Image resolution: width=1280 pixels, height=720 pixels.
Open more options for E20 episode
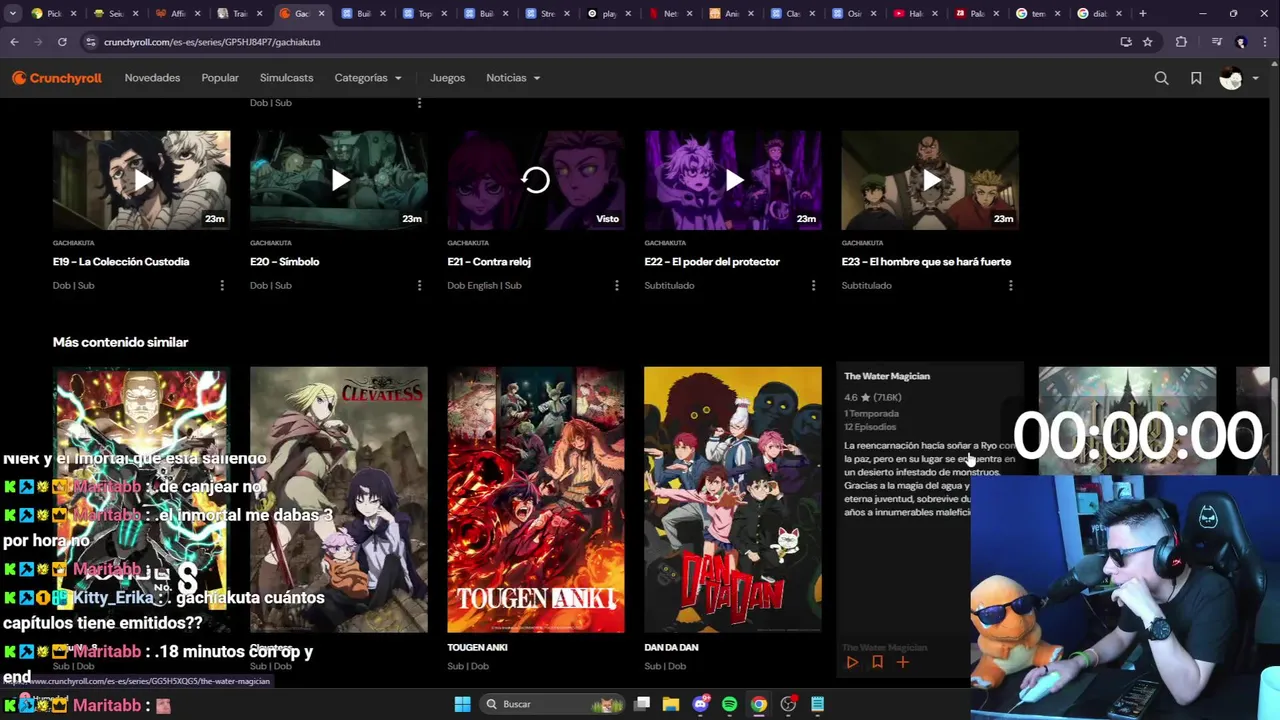pyautogui.click(x=419, y=285)
